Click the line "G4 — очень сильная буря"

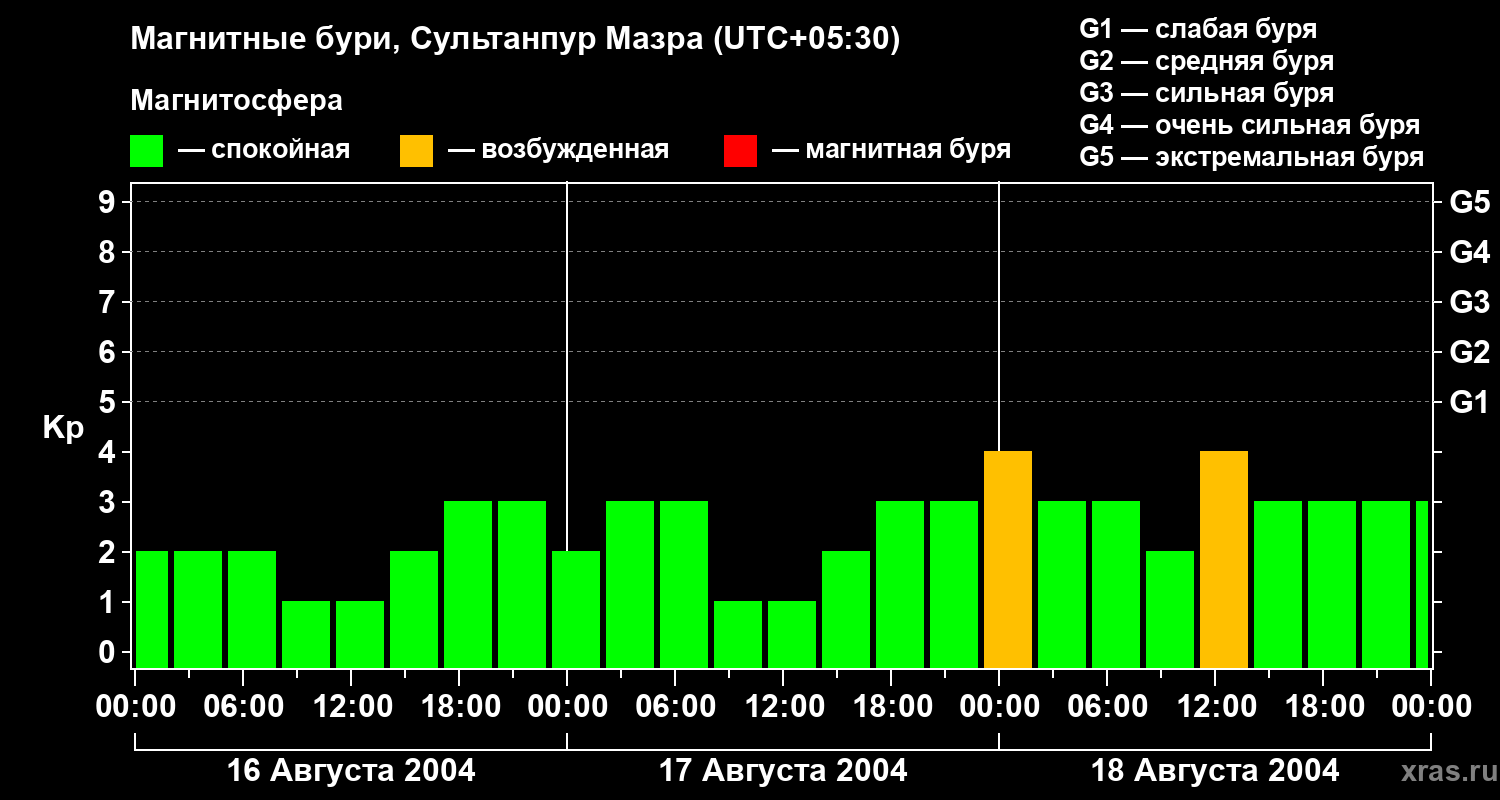click(x=1250, y=125)
